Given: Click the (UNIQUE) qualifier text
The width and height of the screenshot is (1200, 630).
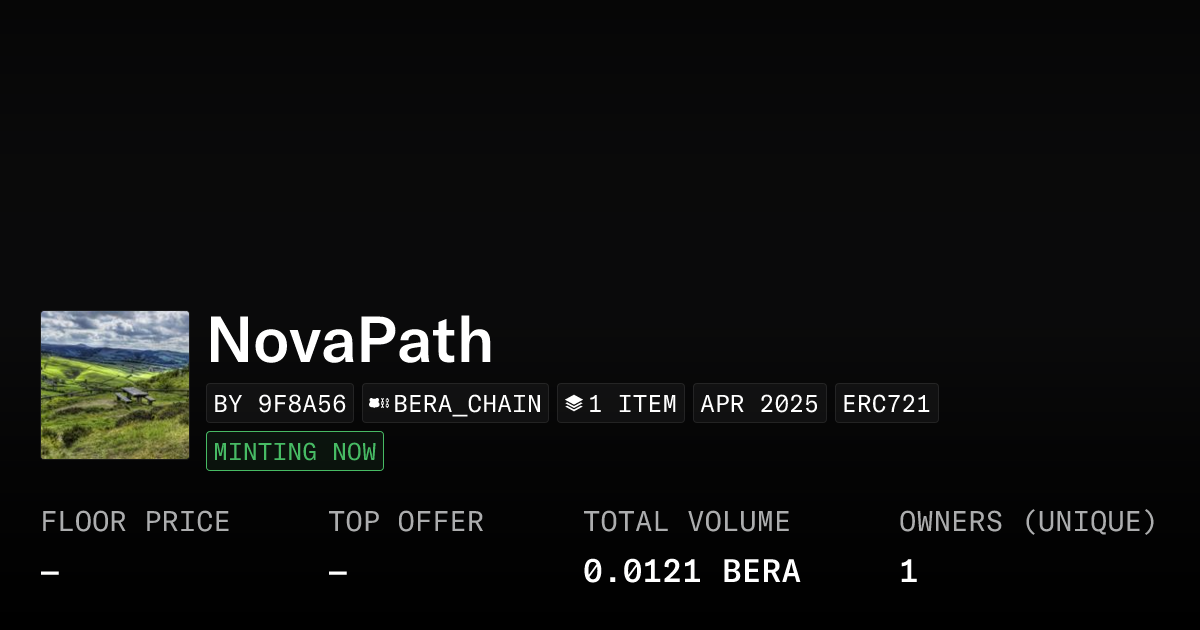Looking at the screenshot, I should coord(1090,522).
